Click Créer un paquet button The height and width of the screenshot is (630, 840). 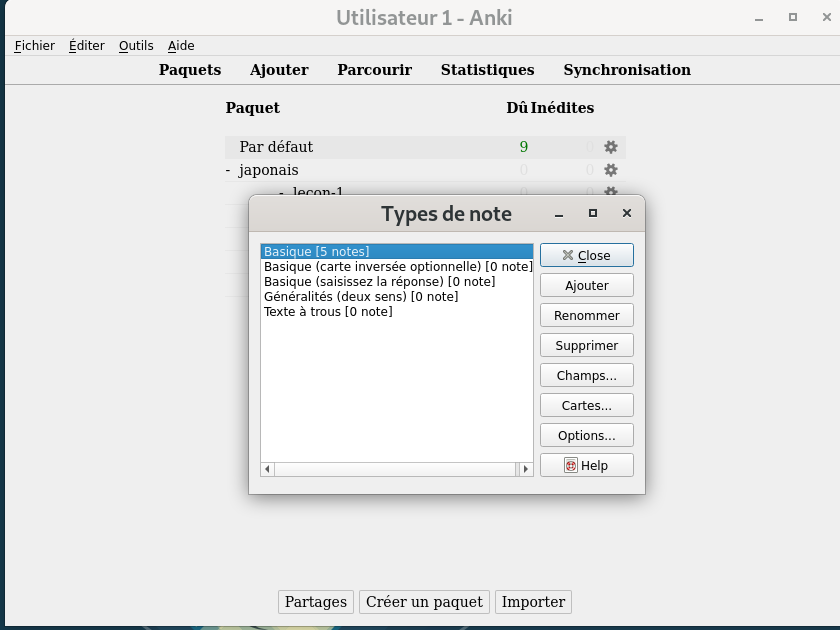click(x=424, y=602)
